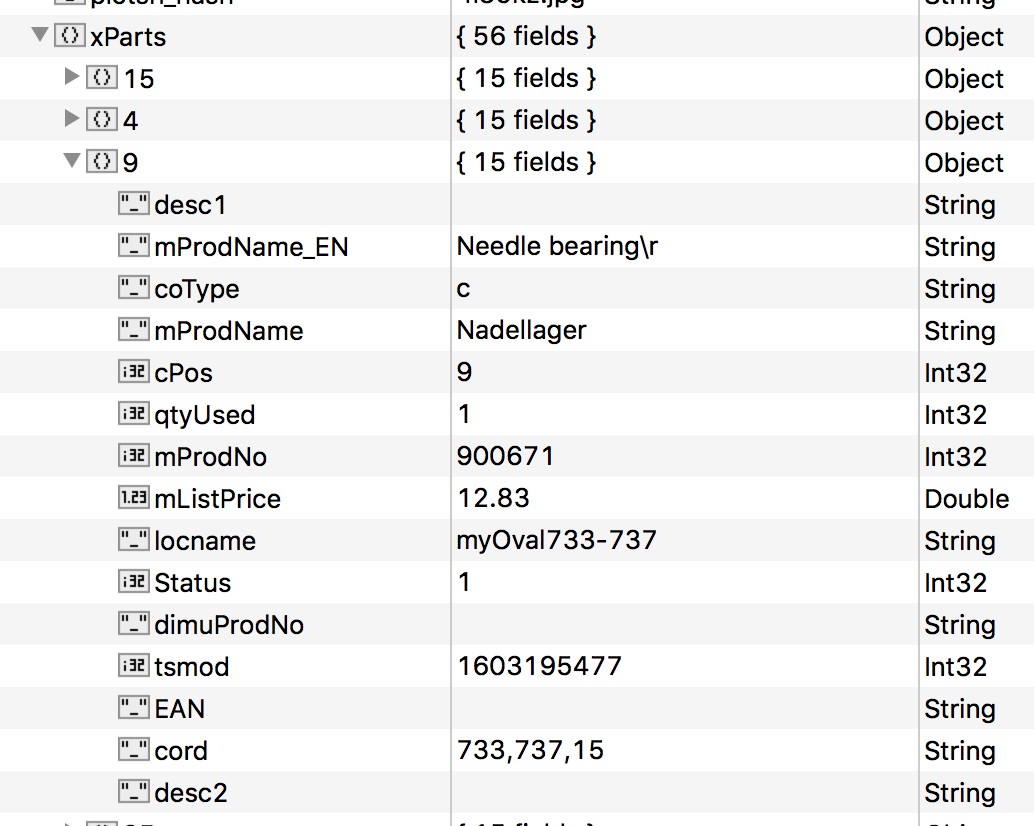Viewport: 1034px width, 826px height.
Task: Click the Int32 icon beside cPos
Action: pos(133,373)
